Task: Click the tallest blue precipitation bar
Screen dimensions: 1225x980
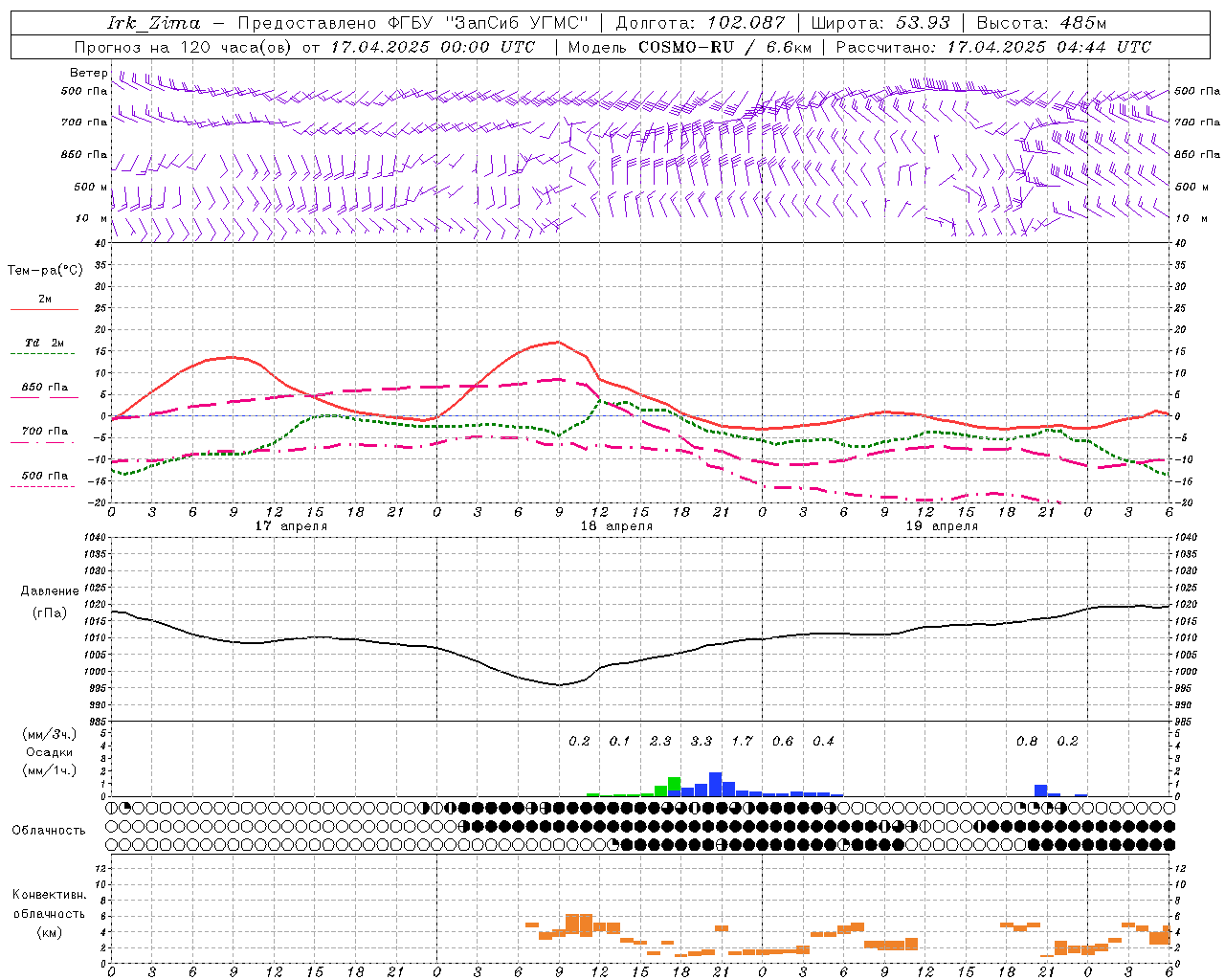Action: coord(715,784)
